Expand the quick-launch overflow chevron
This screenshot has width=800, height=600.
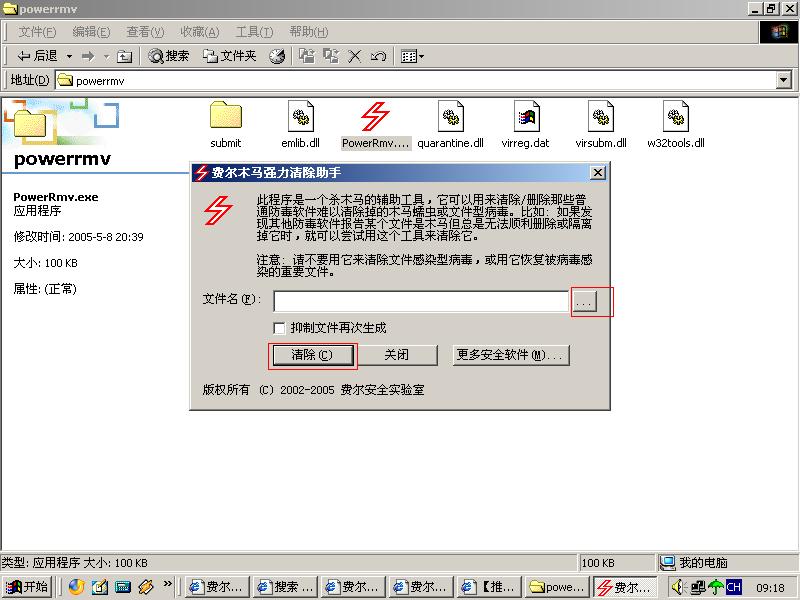[167, 583]
